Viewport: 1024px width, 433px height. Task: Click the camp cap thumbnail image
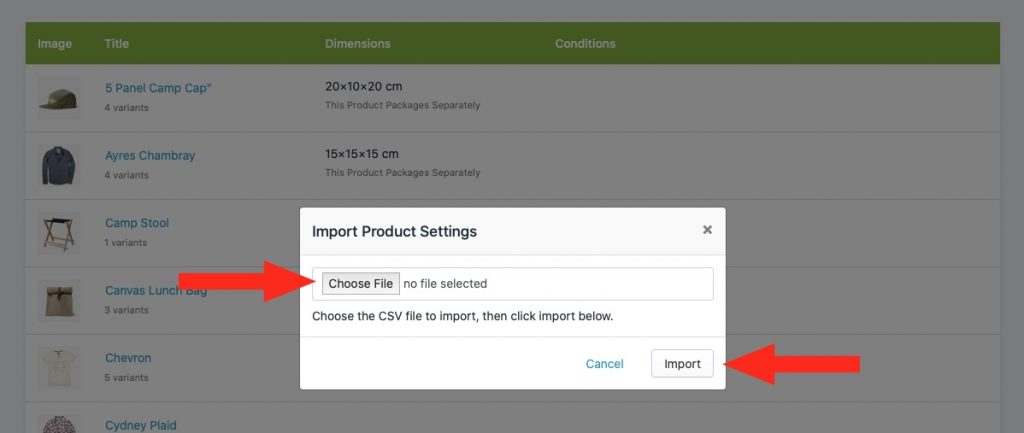58,99
